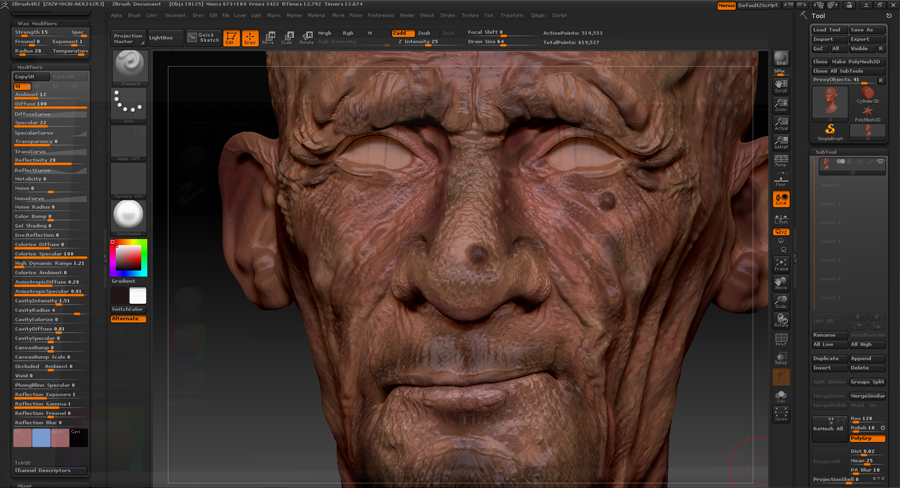Click the Scroll canvas icon
900x488 pixels.
tap(781, 86)
